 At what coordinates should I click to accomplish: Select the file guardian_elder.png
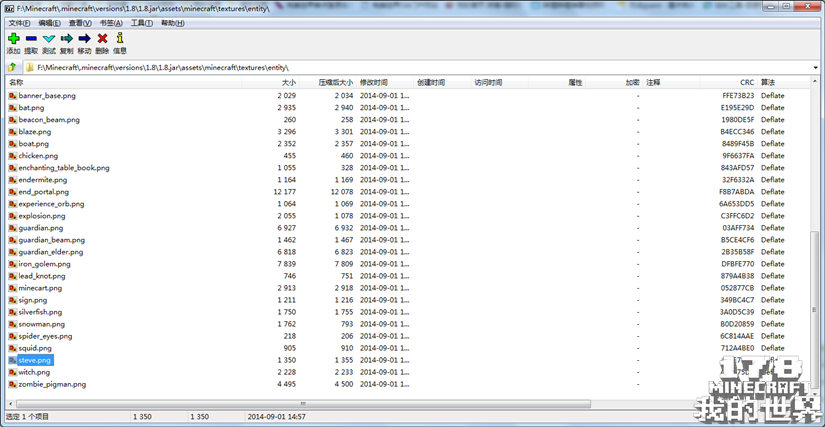click(x=51, y=252)
